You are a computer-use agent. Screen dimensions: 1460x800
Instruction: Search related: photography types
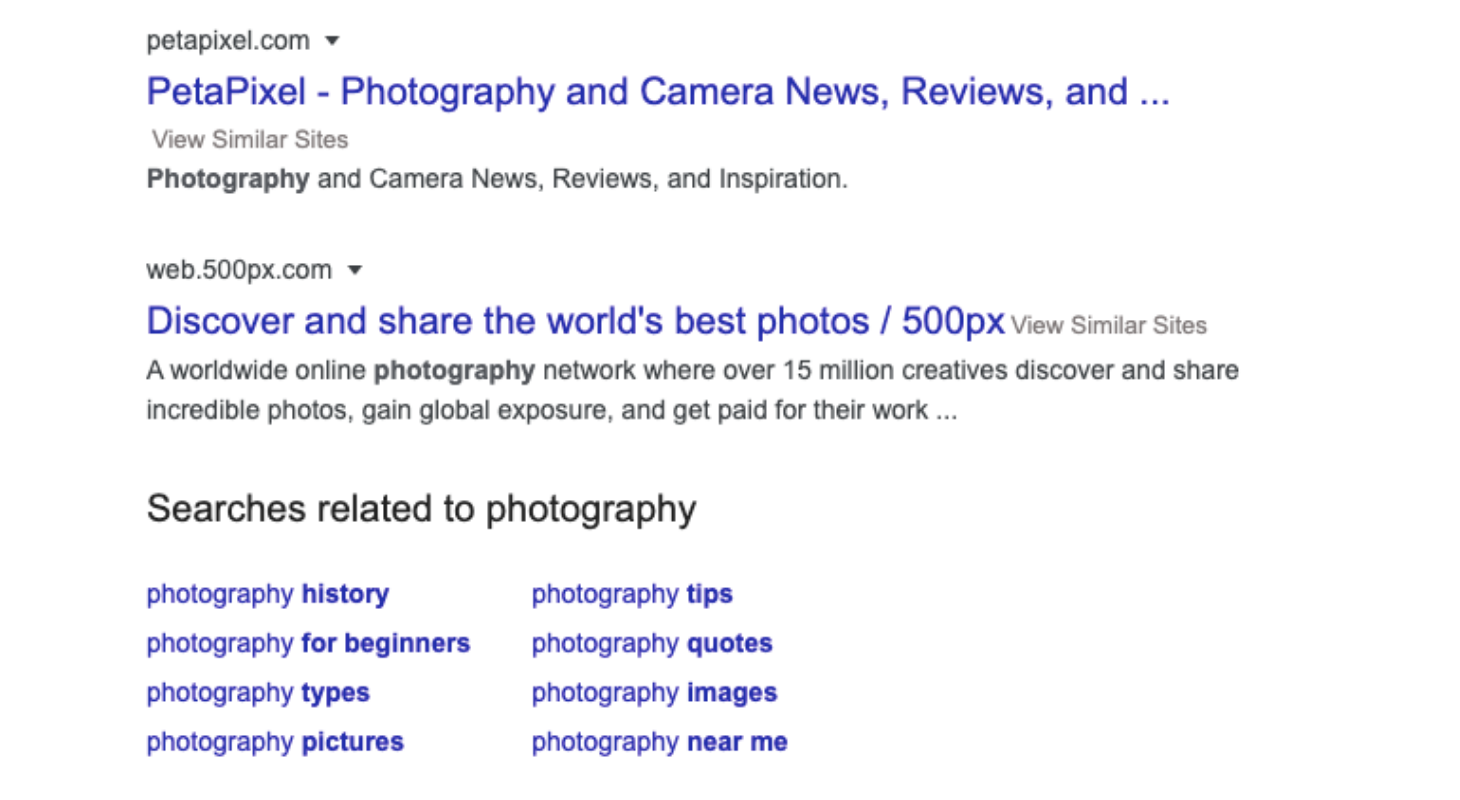pyautogui.click(x=258, y=692)
